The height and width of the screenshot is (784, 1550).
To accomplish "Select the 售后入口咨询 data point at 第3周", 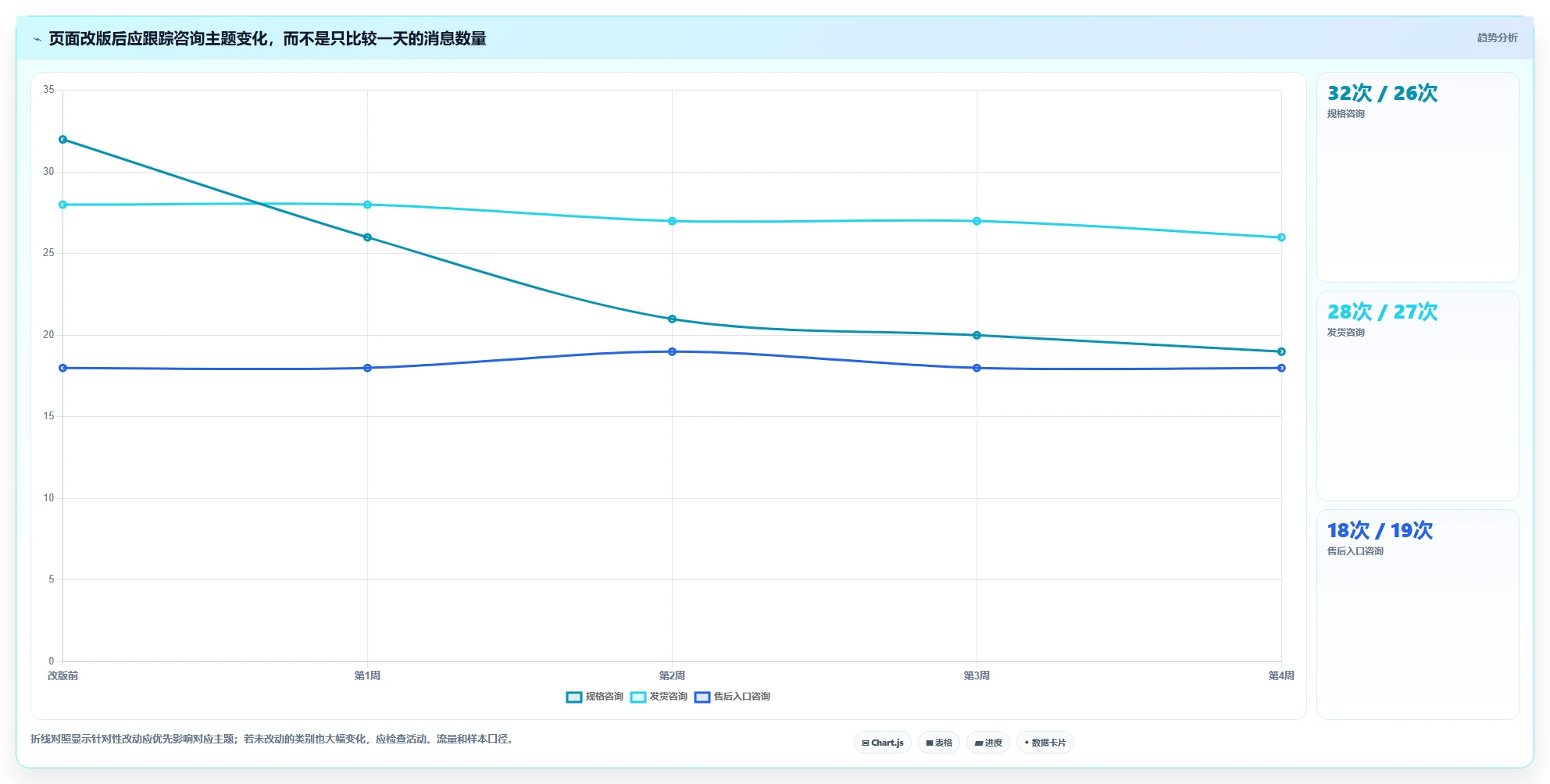I will (977, 368).
